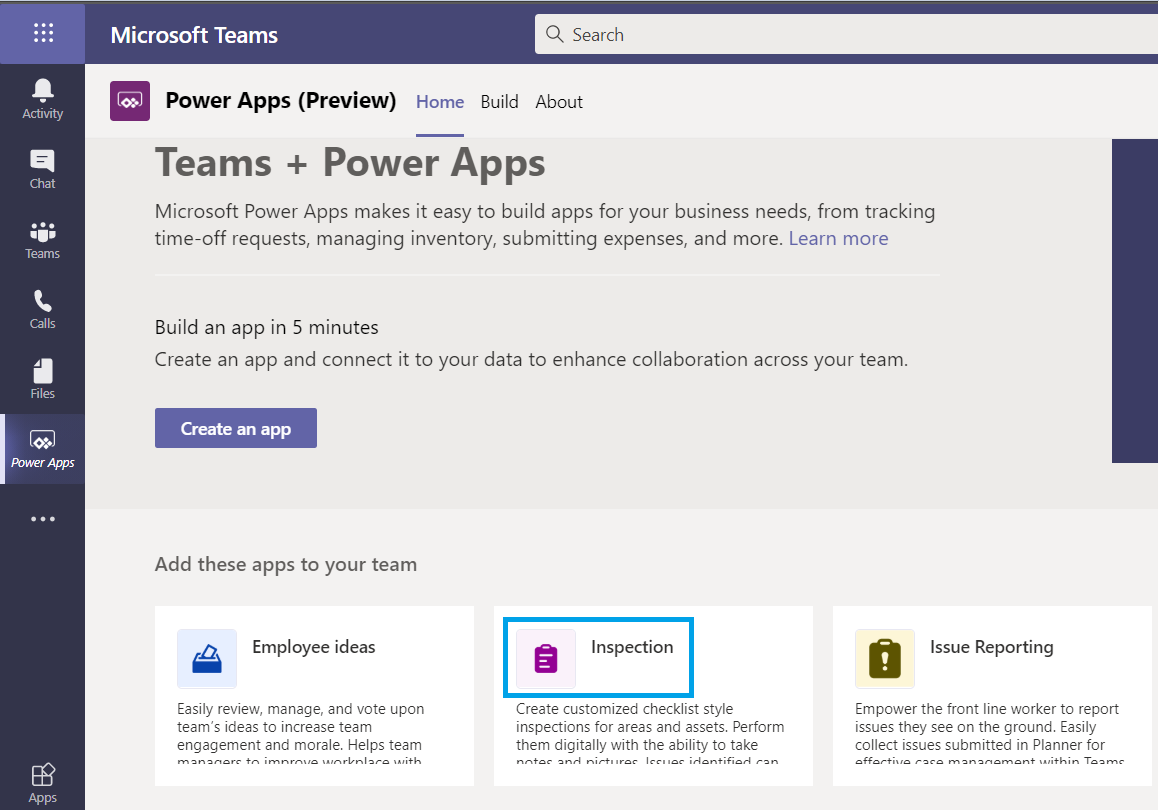Select the Issue Reporting warning icon
1159x812 pixels.
point(884,659)
